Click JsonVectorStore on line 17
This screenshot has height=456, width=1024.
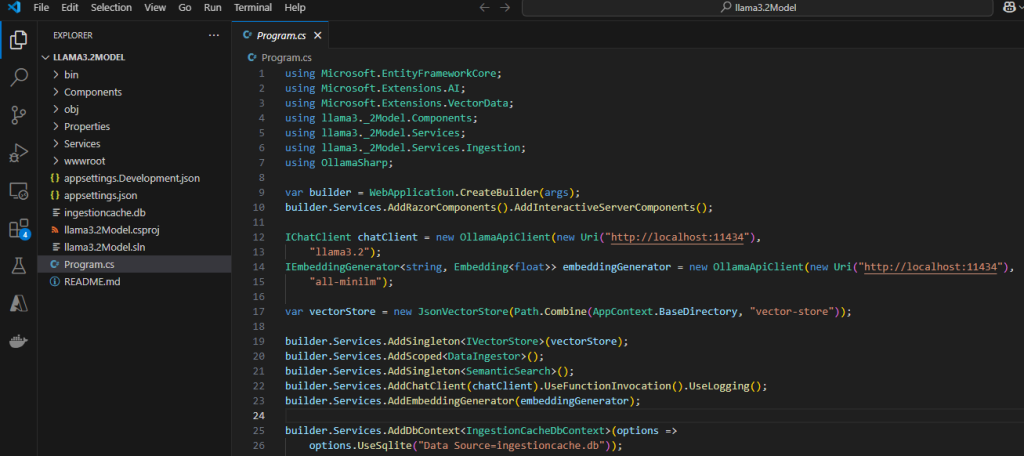tap(463, 312)
